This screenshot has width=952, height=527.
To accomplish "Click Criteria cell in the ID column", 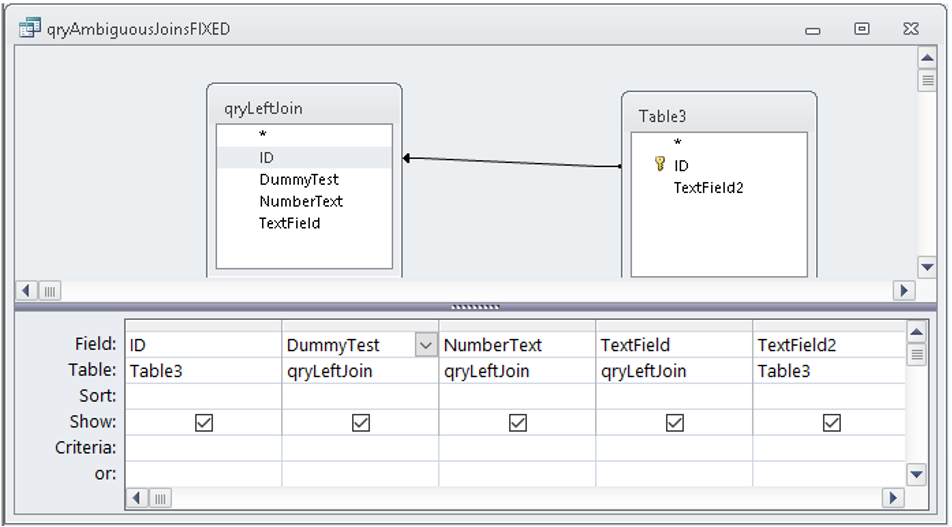I will coord(203,448).
